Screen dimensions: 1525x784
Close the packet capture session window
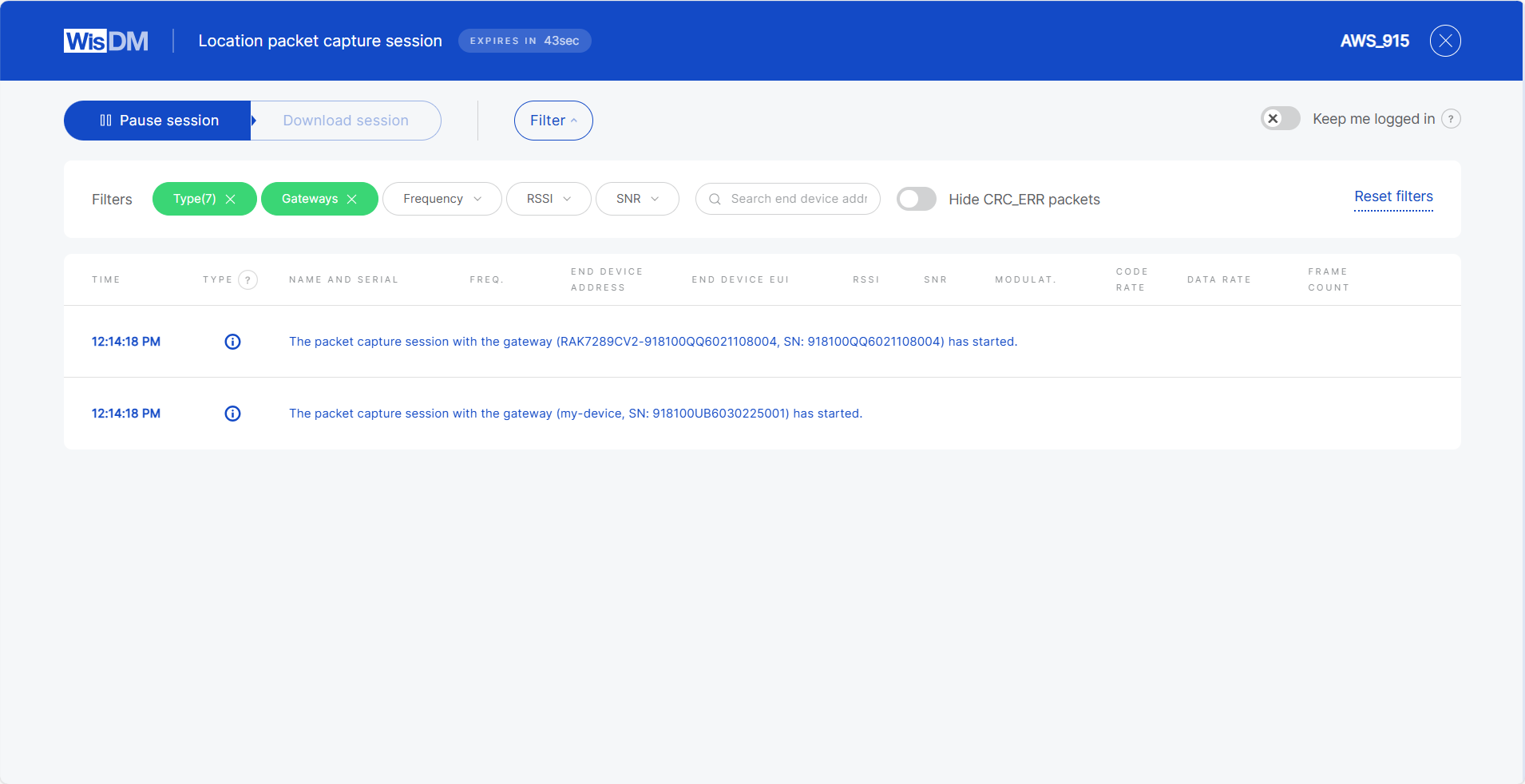point(1444,41)
